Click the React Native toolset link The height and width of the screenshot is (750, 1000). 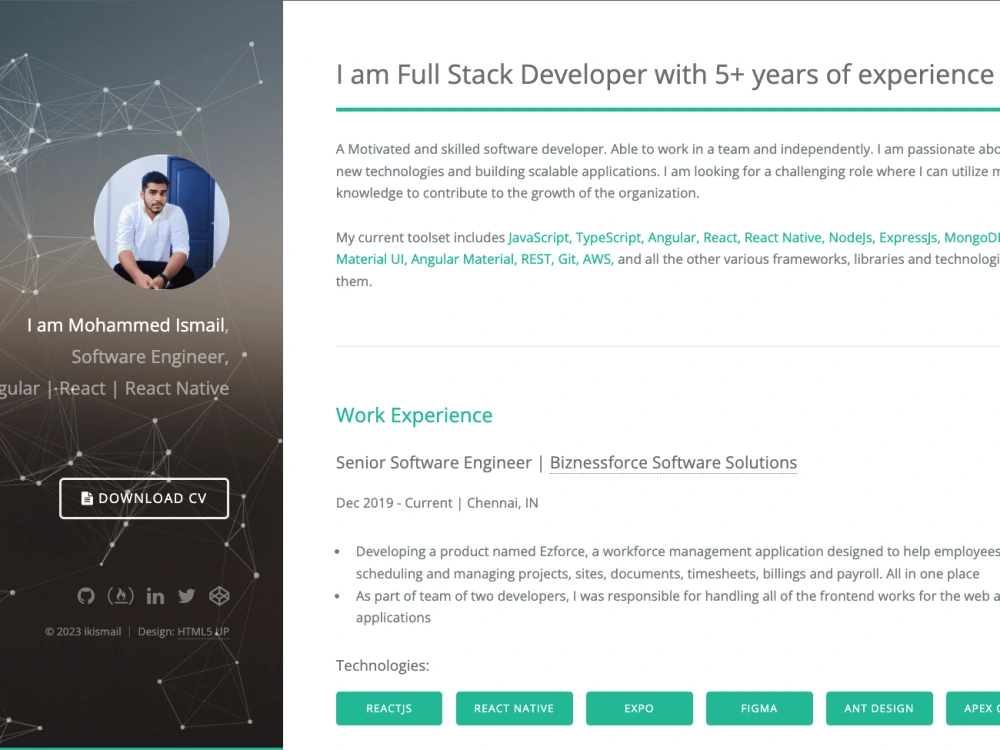point(781,237)
